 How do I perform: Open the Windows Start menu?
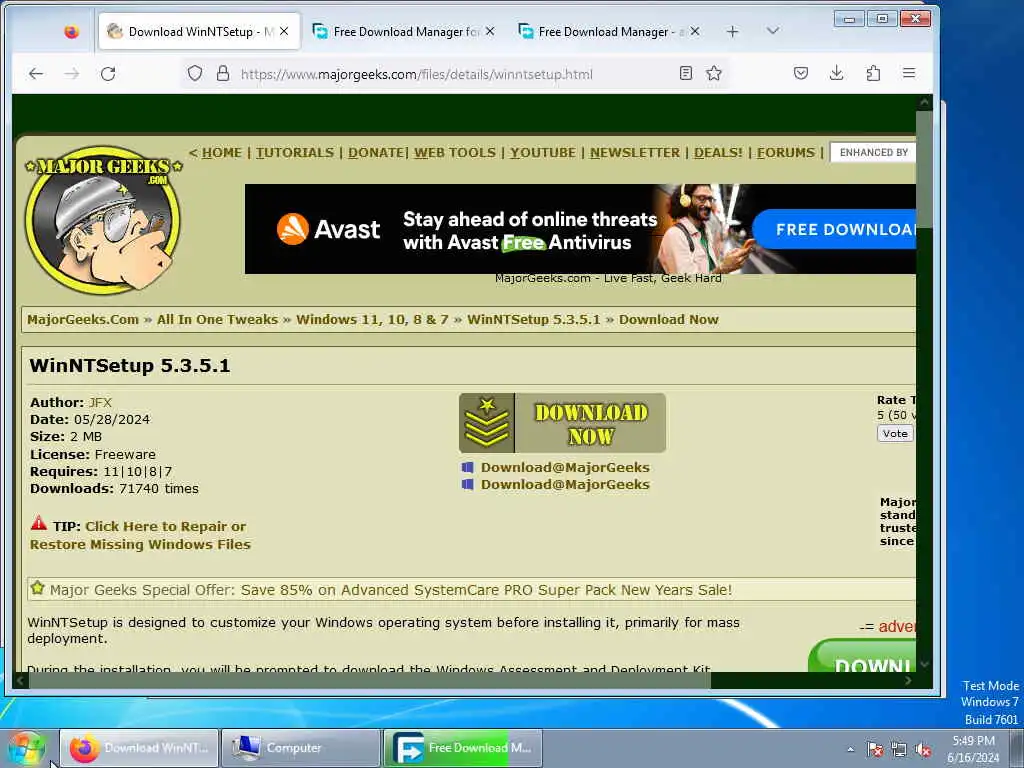point(27,748)
